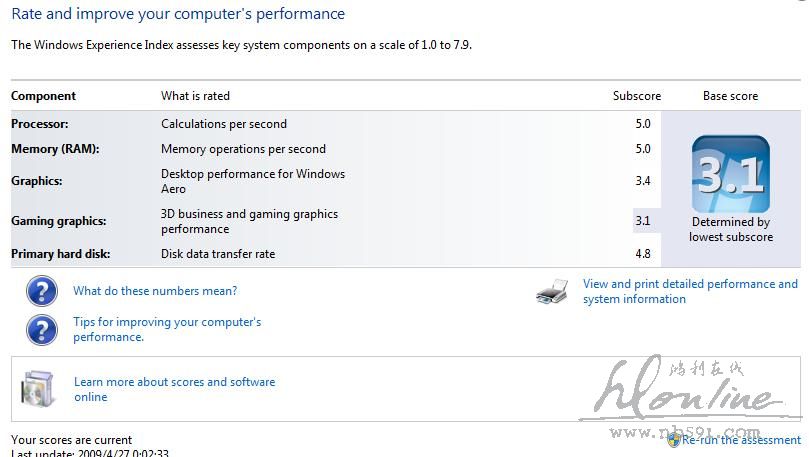Screen dimensions: 809x457
Task: Open 'View and print detailed performance' link
Action: (690, 291)
